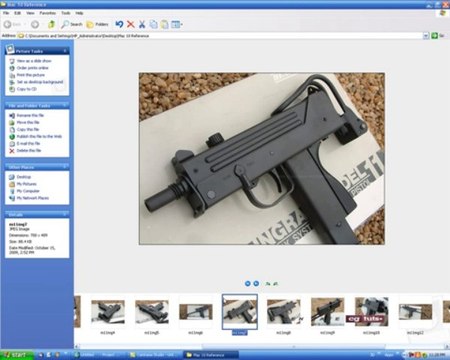
Task: Choose View as a slide show
Action: tap(30, 61)
